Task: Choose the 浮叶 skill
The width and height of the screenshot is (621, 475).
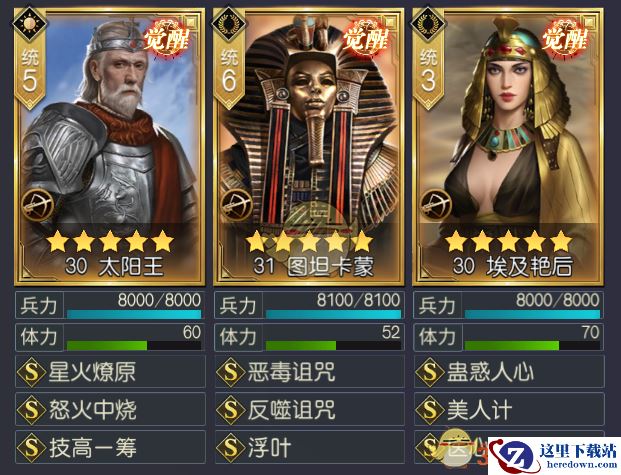Action: point(310,447)
